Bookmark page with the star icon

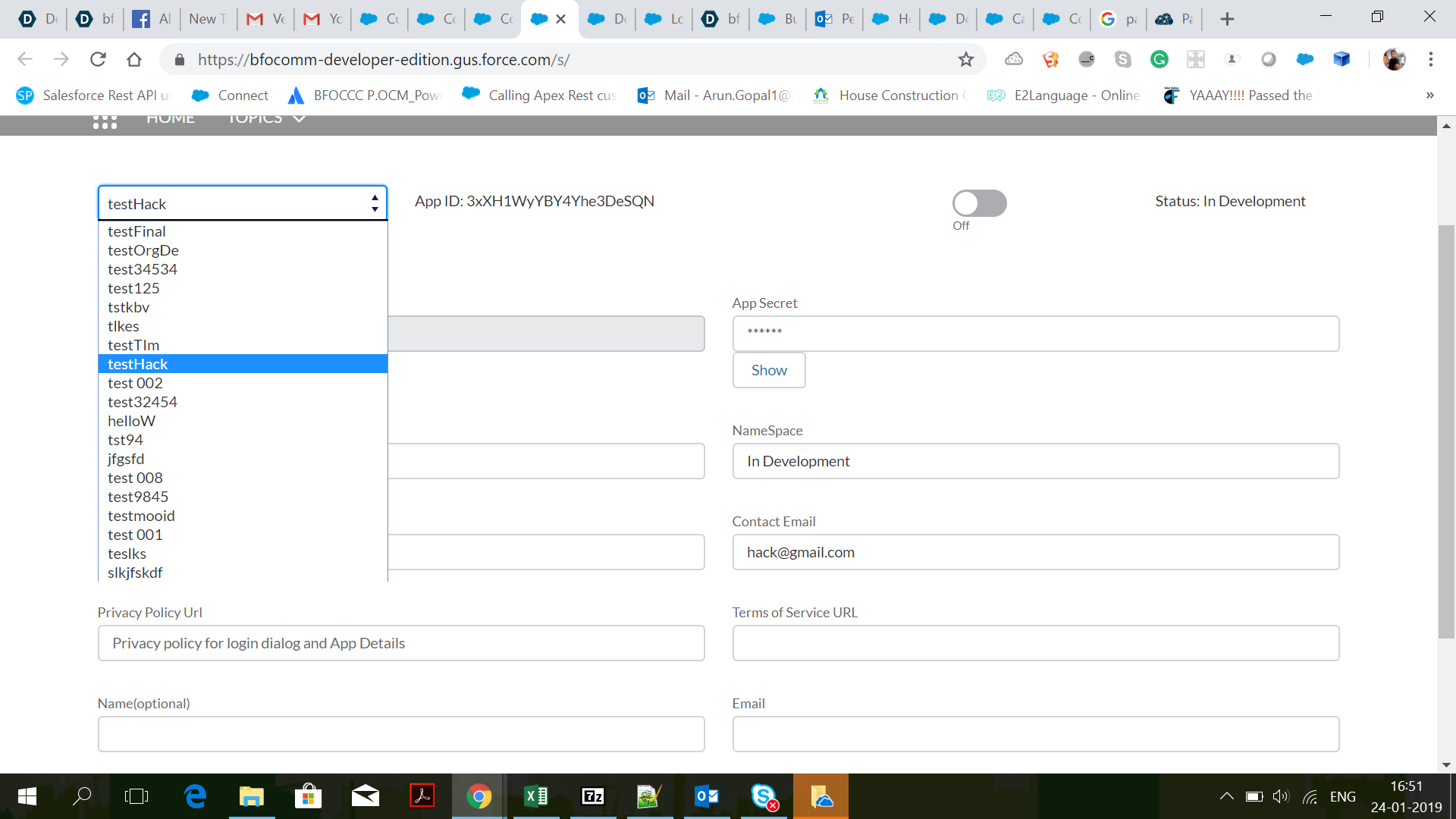pyautogui.click(x=965, y=59)
